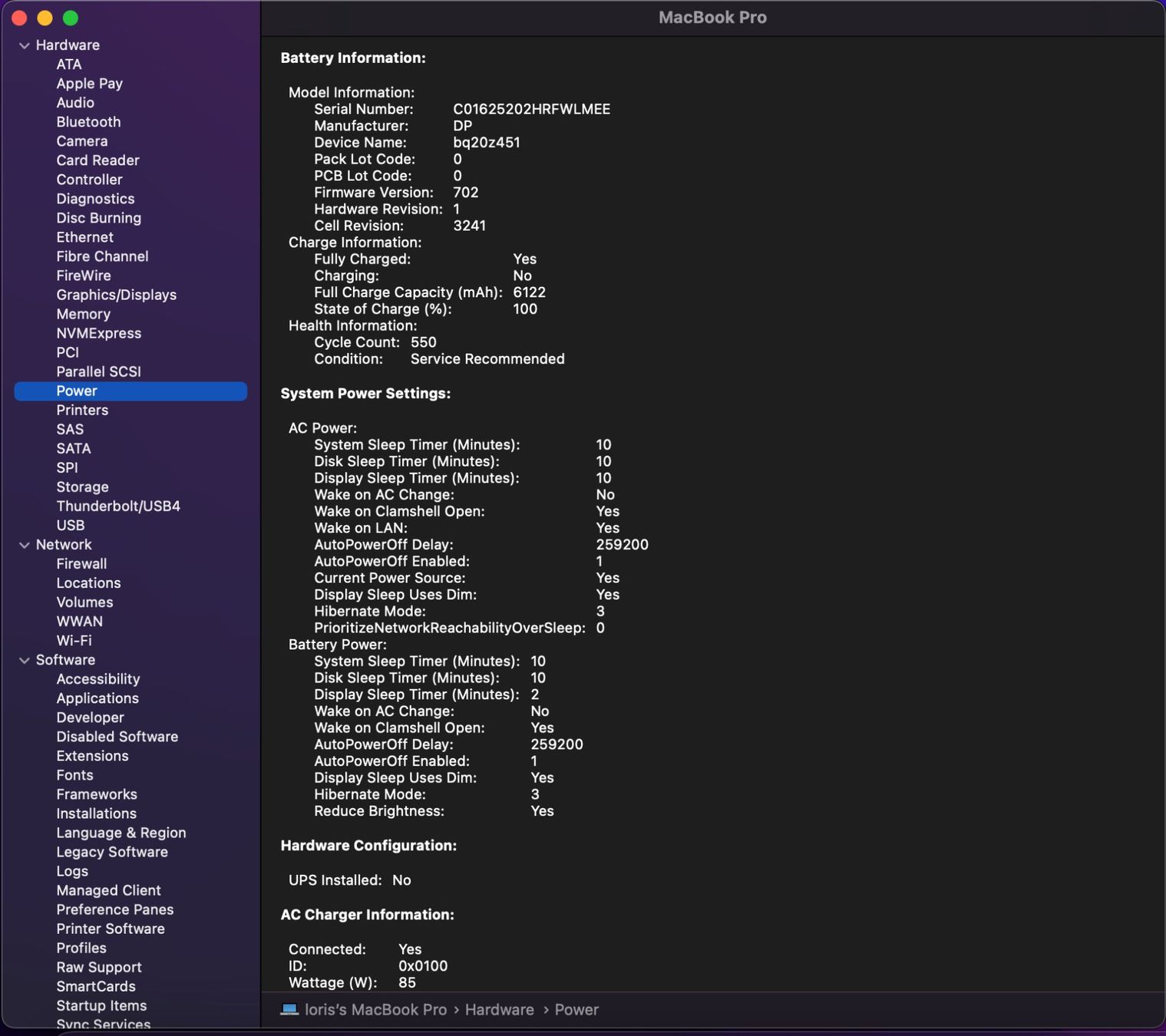Screen dimensions: 1166x1036
Task: Open Raw Support entry
Action: [x=99, y=967]
